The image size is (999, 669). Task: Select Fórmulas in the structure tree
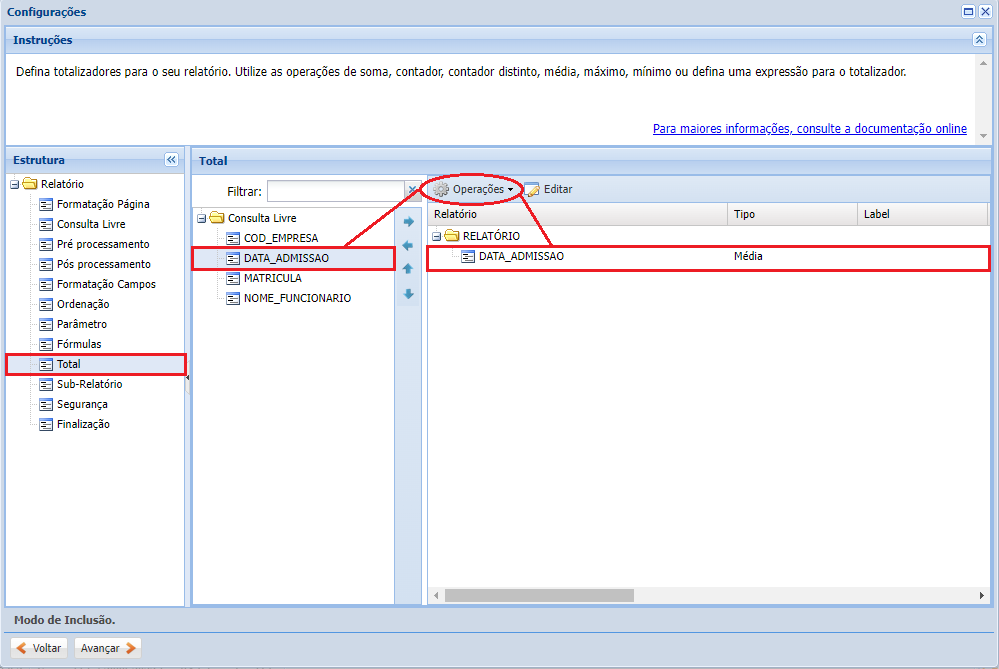click(x=78, y=344)
